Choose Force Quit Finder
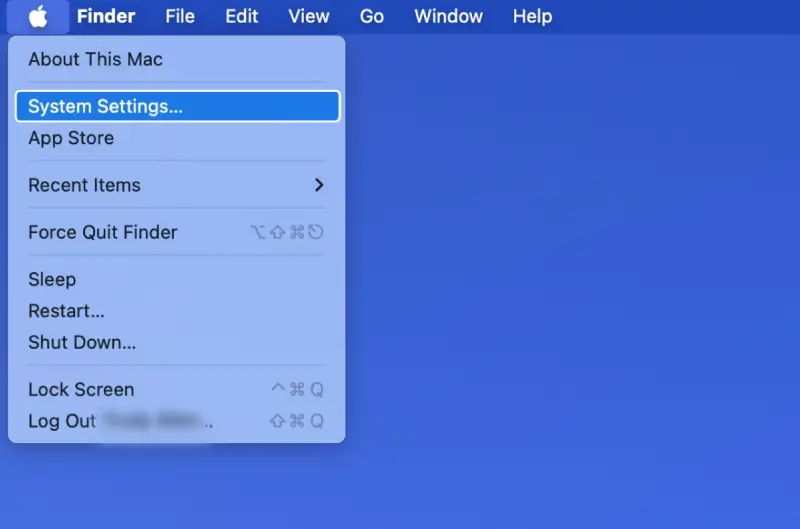 177,232
